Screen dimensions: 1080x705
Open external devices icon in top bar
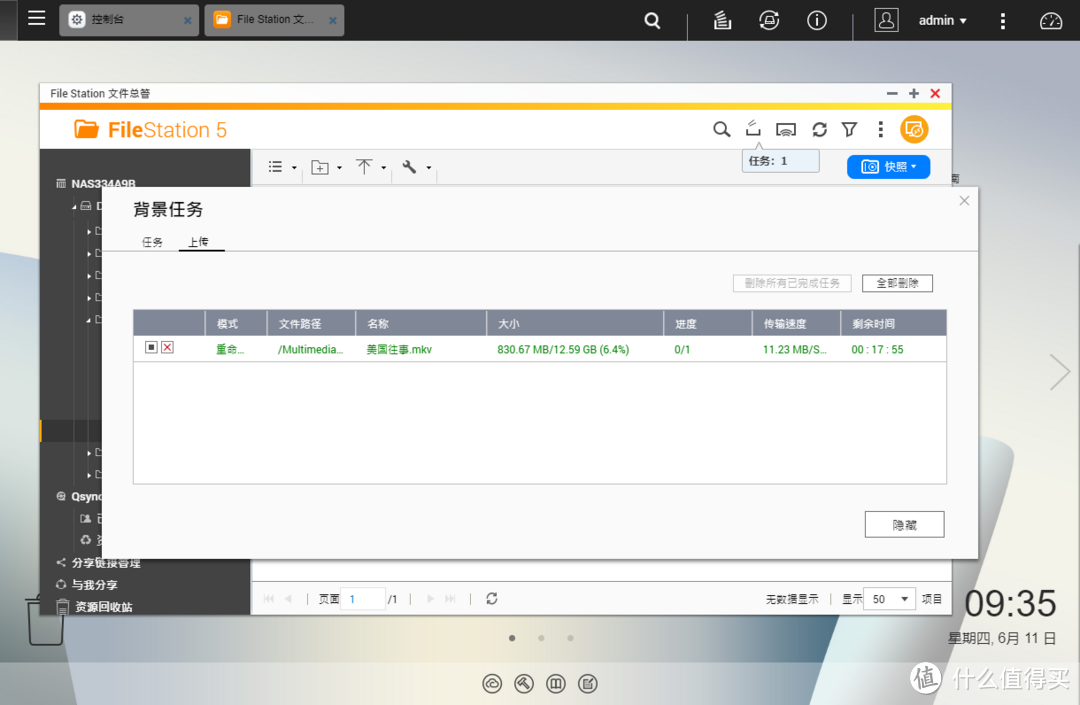pyautogui.click(x=769, y=21)
